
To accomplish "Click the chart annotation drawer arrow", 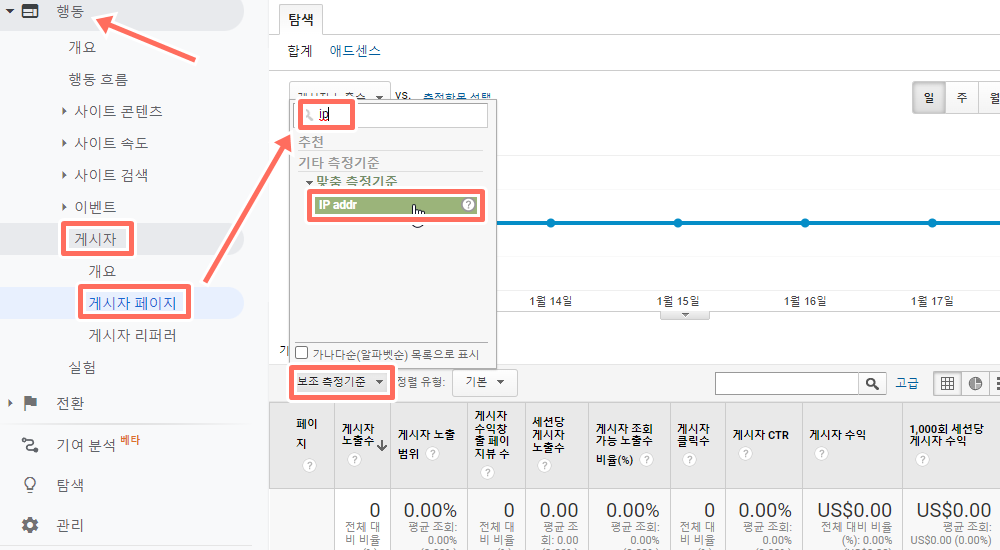I will [x=685, y=315].
